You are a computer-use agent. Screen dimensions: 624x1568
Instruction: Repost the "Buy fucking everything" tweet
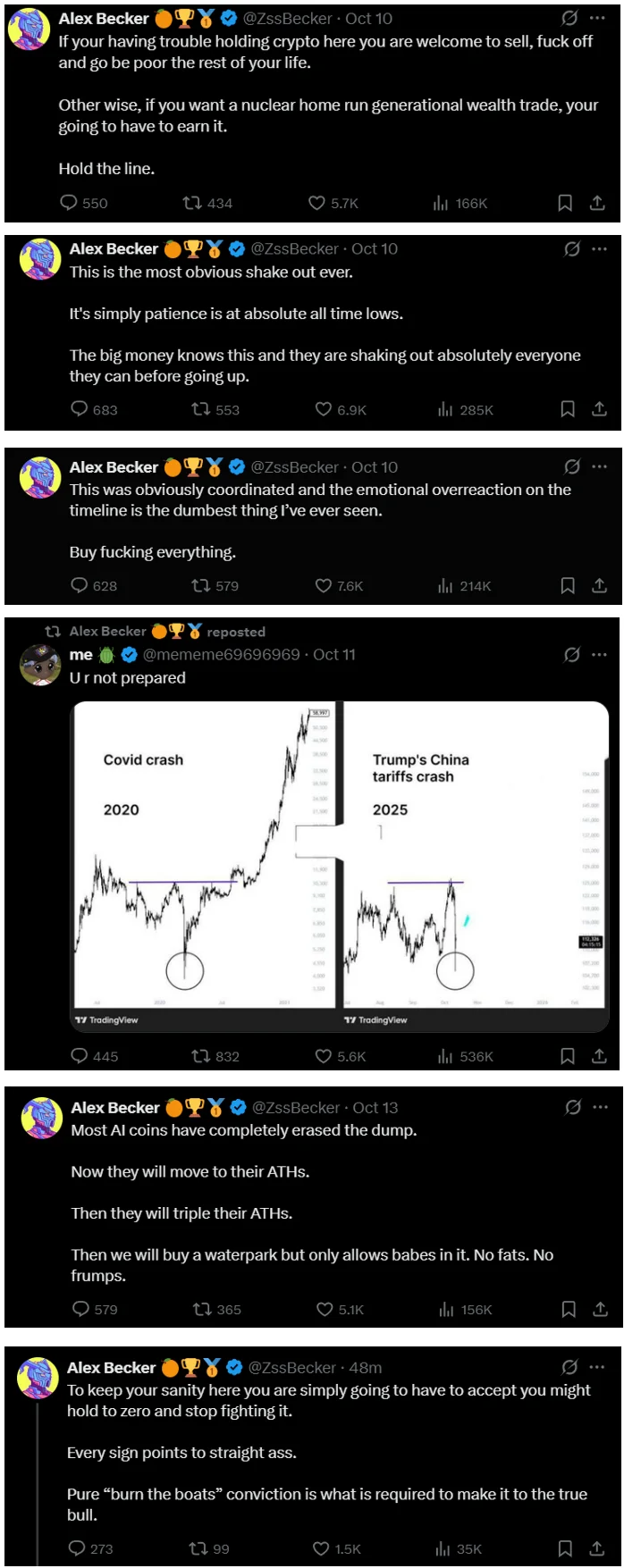(x=201, y=585)
